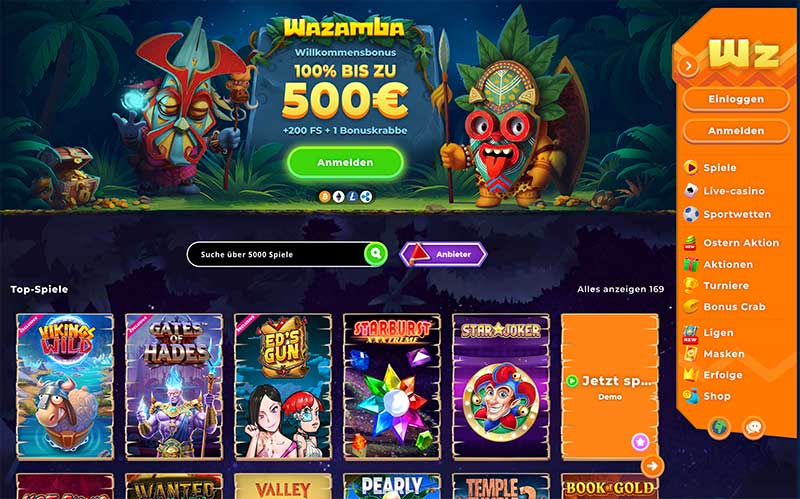This screenshot has height=499, width=800.
Task: Open Live-casino in the sidebar menu
Action: point(734,191)
